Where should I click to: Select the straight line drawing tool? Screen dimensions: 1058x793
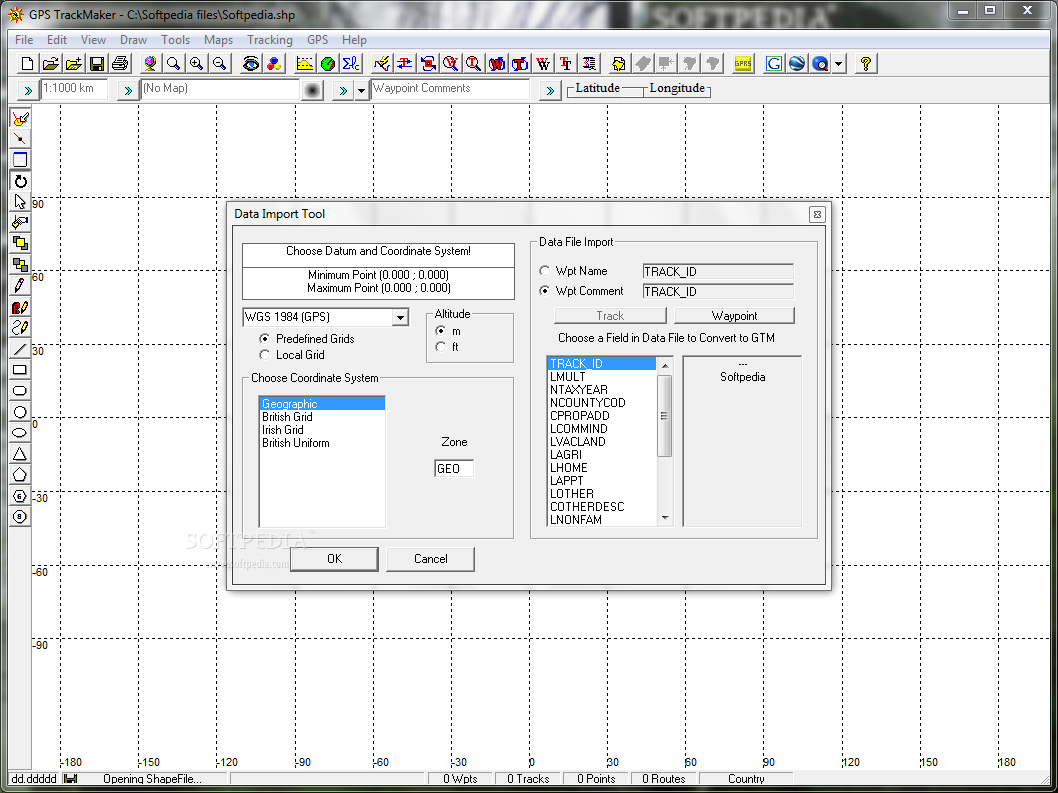(20, 349)
